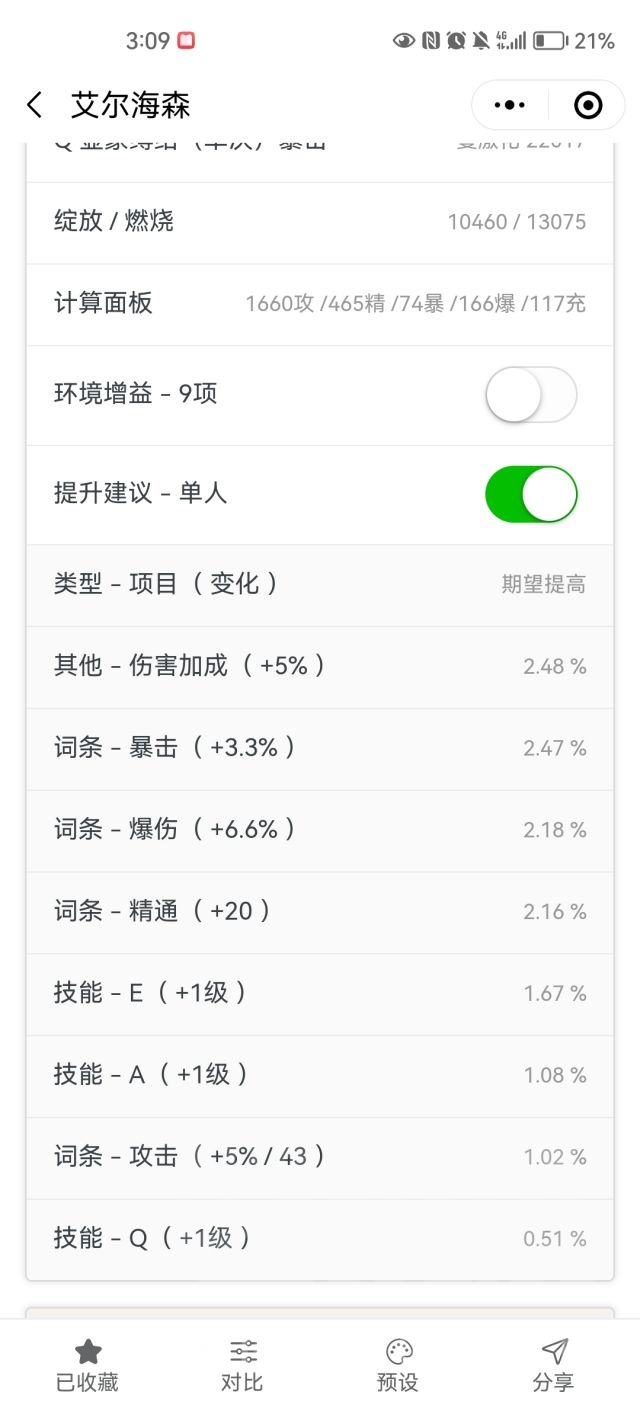Open the 对比 compare sliders icon
Image resolution: width=640 pixels, height=1408 pixels.
coord(243,1352)
